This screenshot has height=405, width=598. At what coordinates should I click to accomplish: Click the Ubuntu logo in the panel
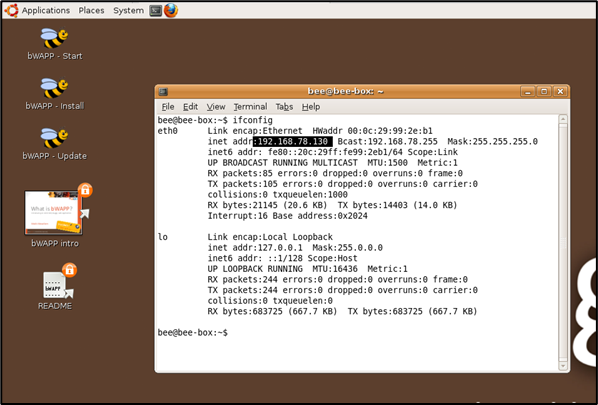(11, 10)
